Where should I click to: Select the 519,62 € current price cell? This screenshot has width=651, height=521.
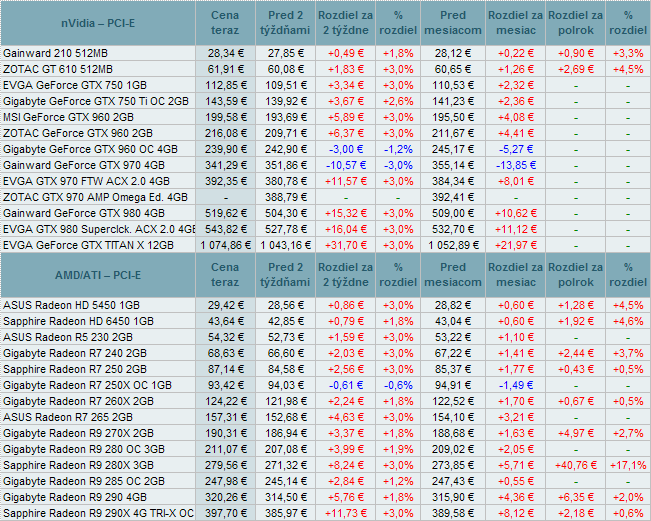click(x=225, y=213)
